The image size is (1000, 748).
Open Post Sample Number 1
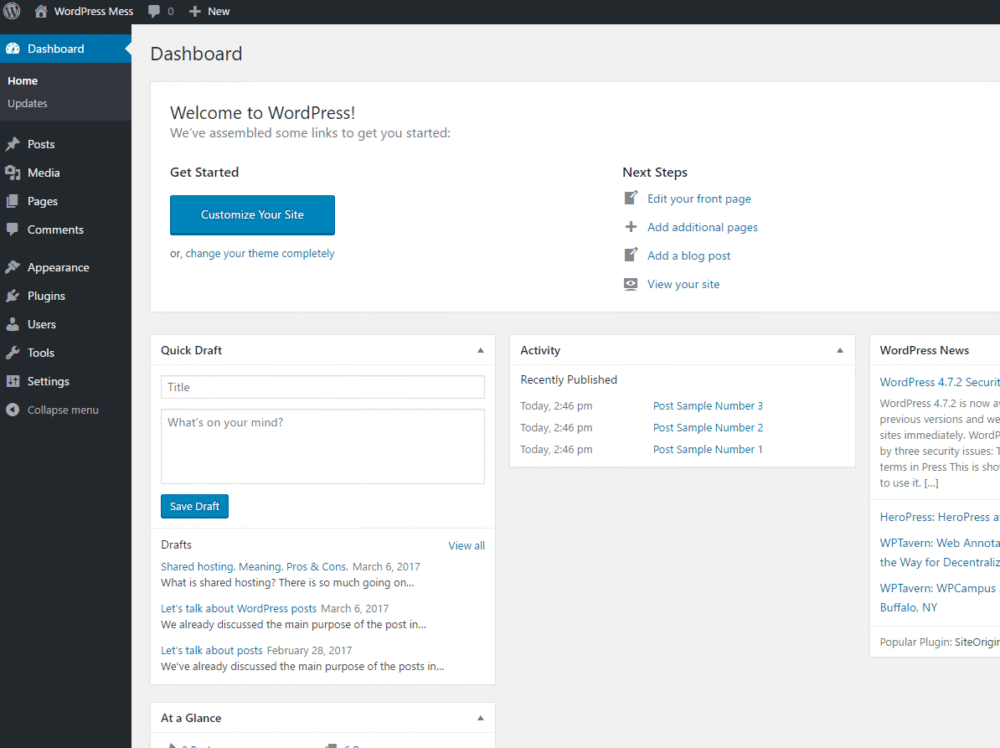[707, 449]
